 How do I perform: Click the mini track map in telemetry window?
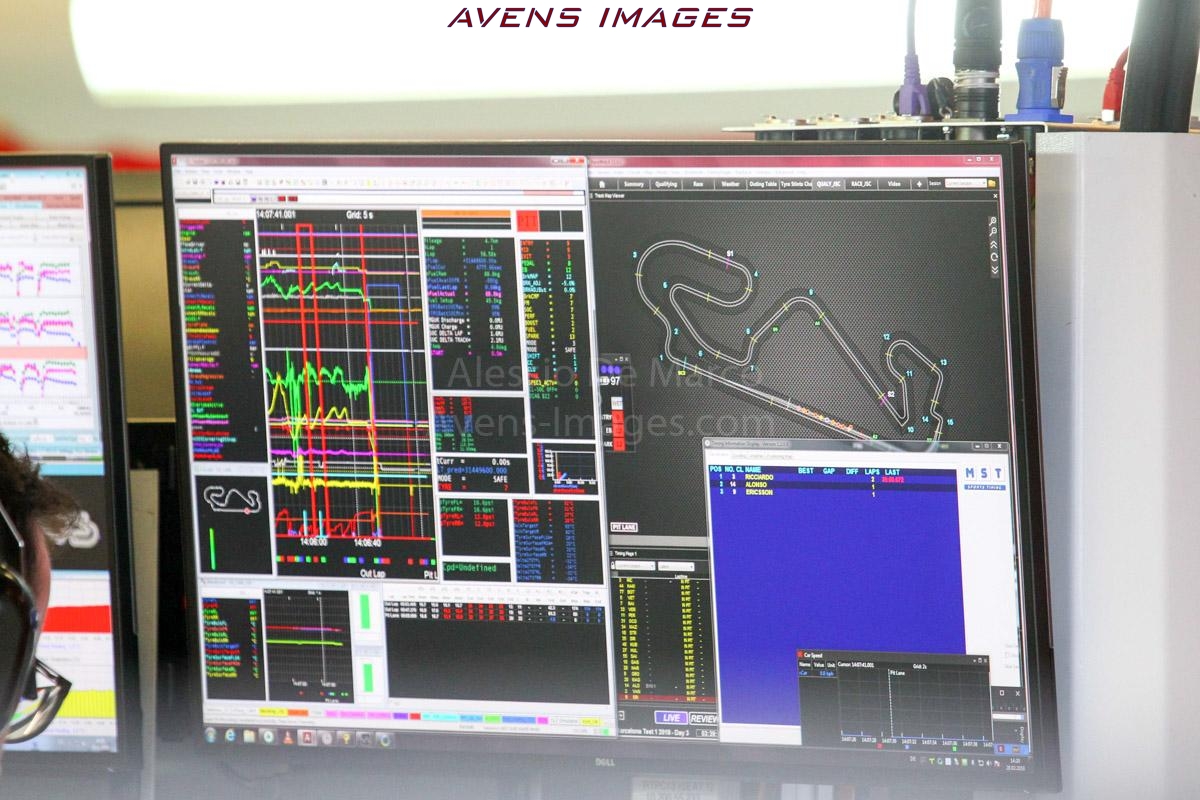[233, 498]
